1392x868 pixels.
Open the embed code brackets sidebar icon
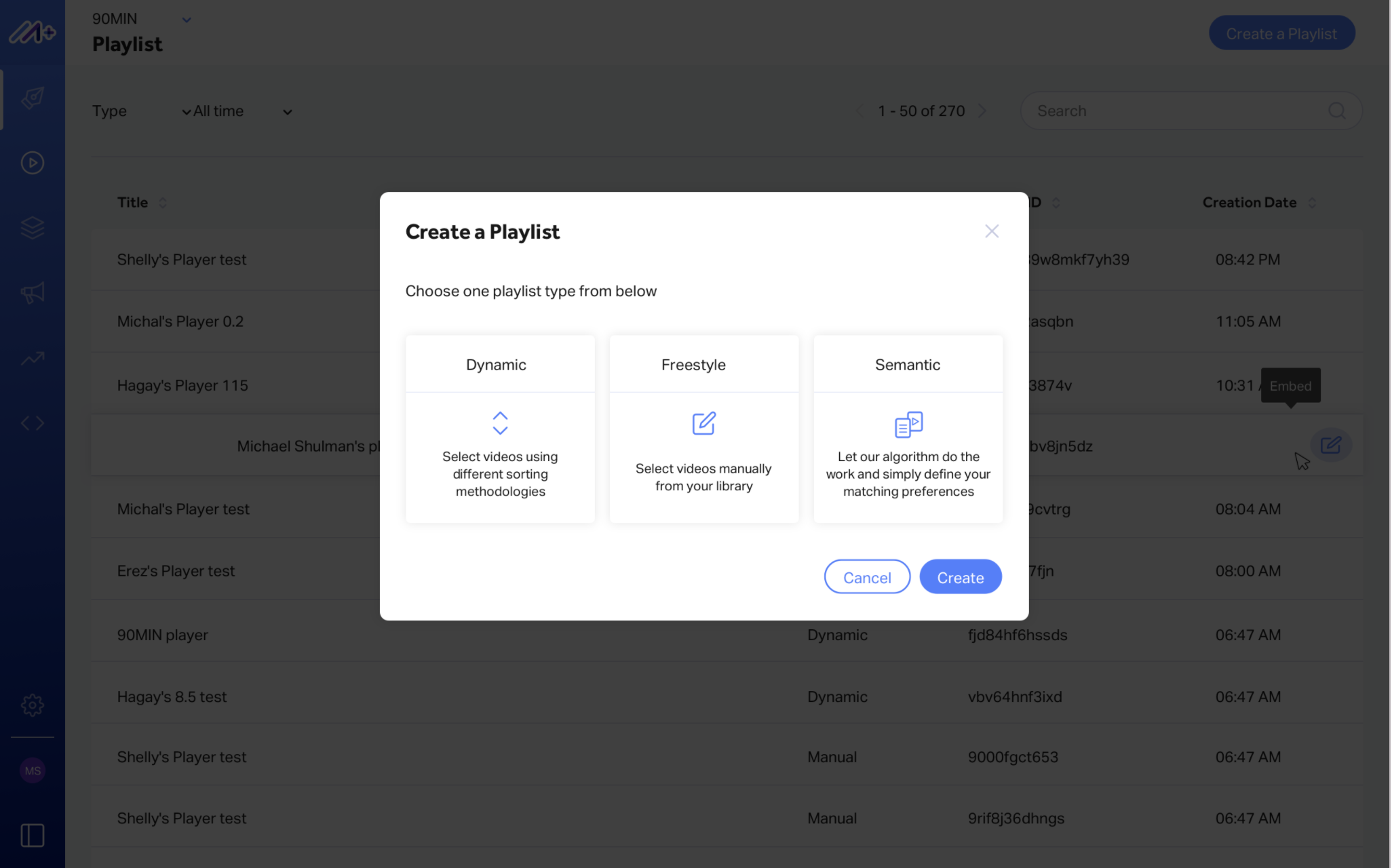[32, 423]
